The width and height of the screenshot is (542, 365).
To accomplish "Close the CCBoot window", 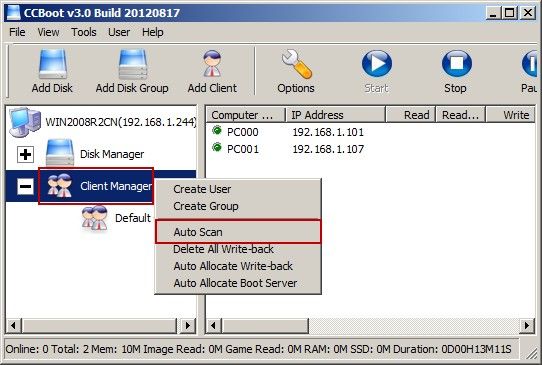I will (x=527, y=13).
